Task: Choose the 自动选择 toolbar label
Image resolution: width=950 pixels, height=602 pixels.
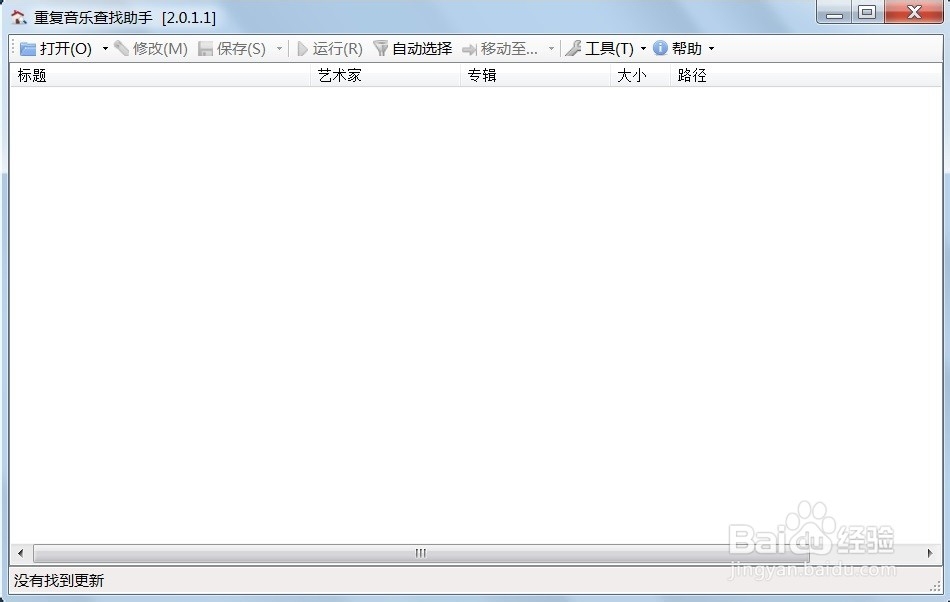Action: [422, 48]
